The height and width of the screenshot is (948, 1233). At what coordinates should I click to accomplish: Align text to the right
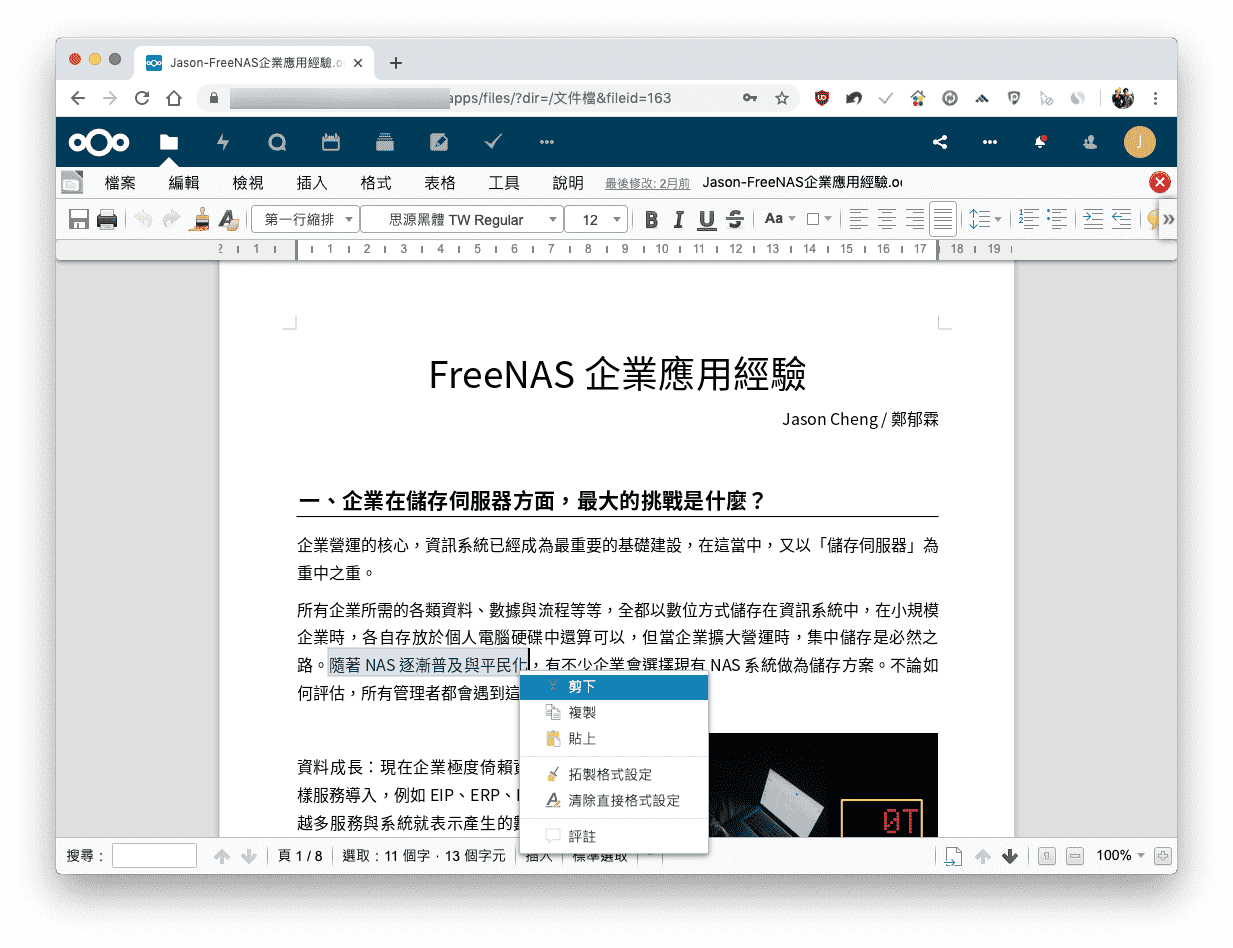coord(914,219)
